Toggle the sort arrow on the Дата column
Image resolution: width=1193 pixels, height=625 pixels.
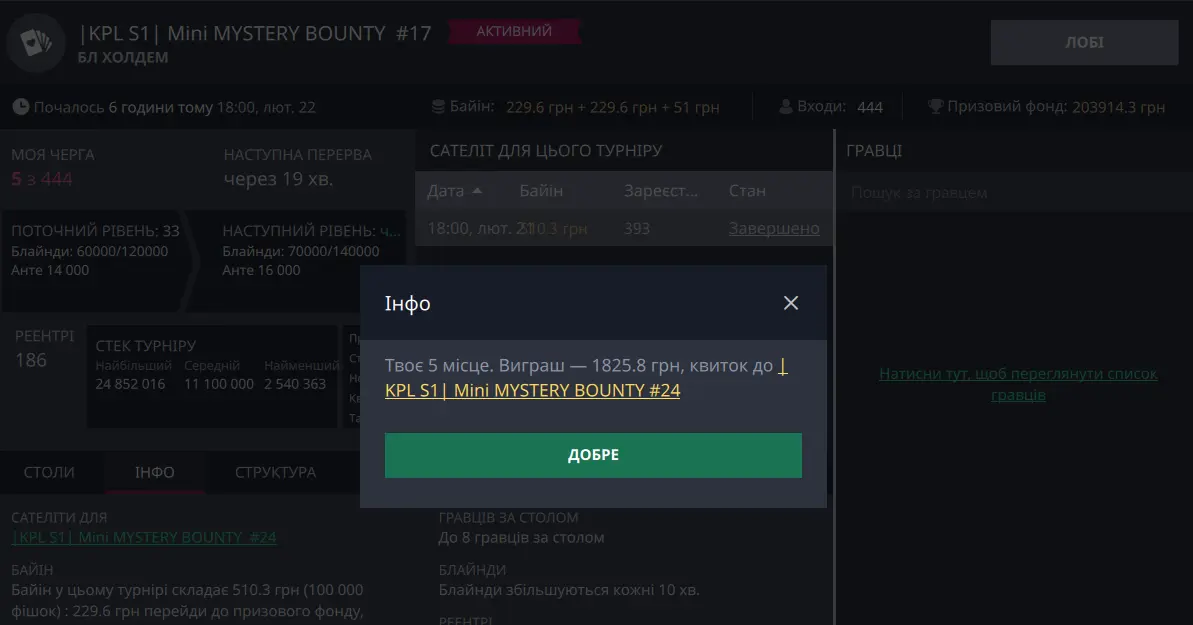[477, 190]
